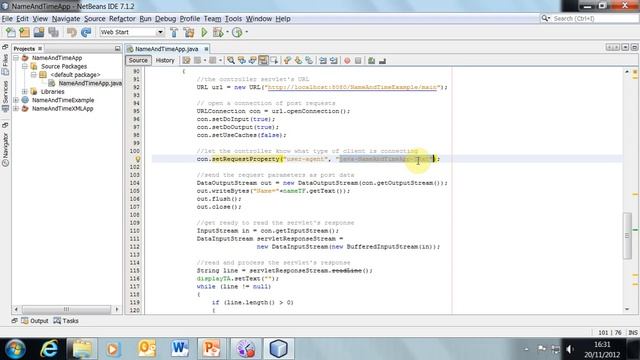The width and height of the screenshot is (640, 360).
Task: Close the NameAndTimeApp.java tab
Action: tap(206, 49)
